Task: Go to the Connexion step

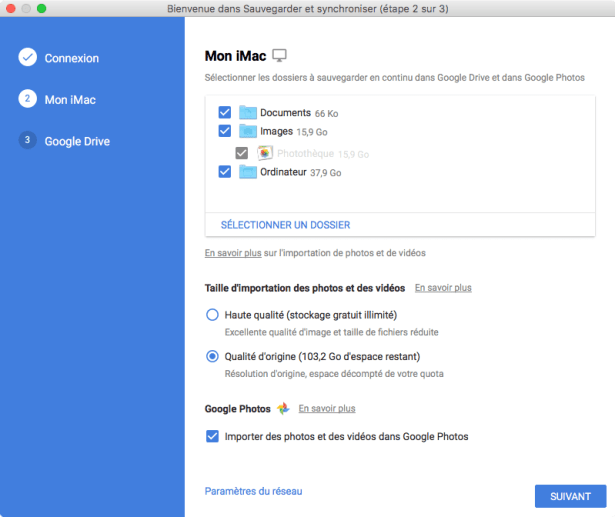Action: pos(72,58)
